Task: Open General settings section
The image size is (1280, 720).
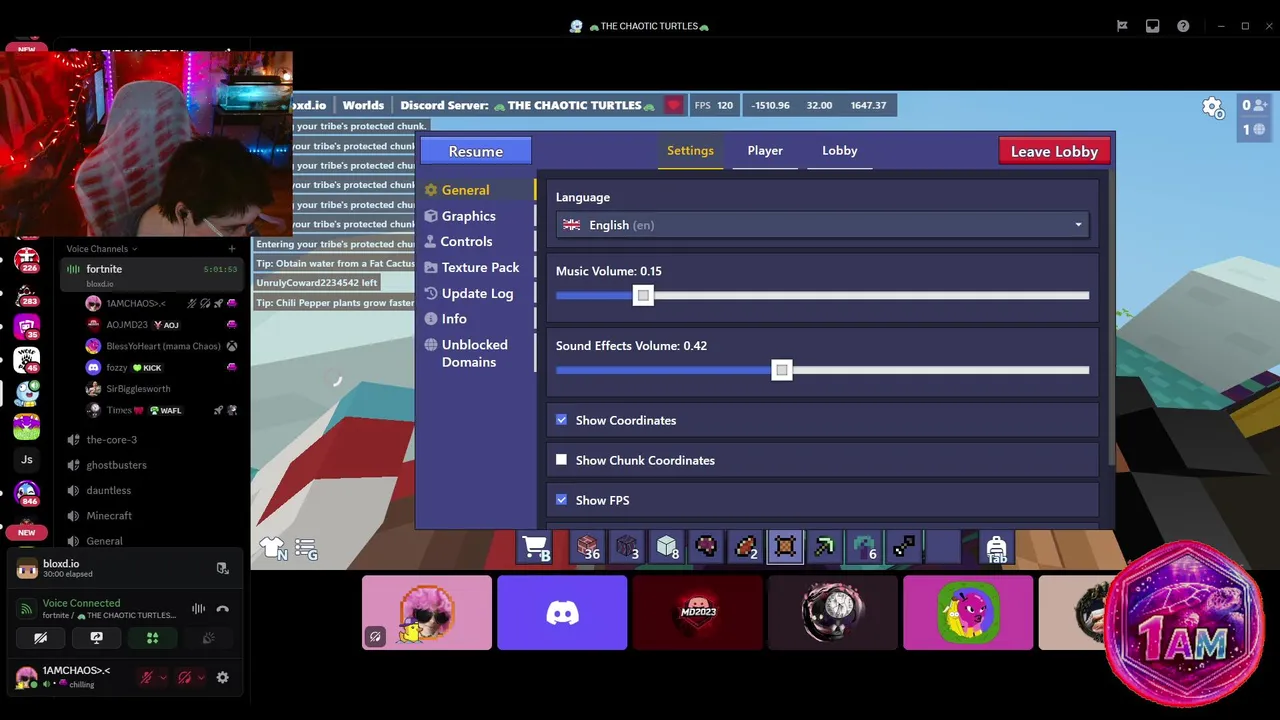Action: (x=476, y=190)
